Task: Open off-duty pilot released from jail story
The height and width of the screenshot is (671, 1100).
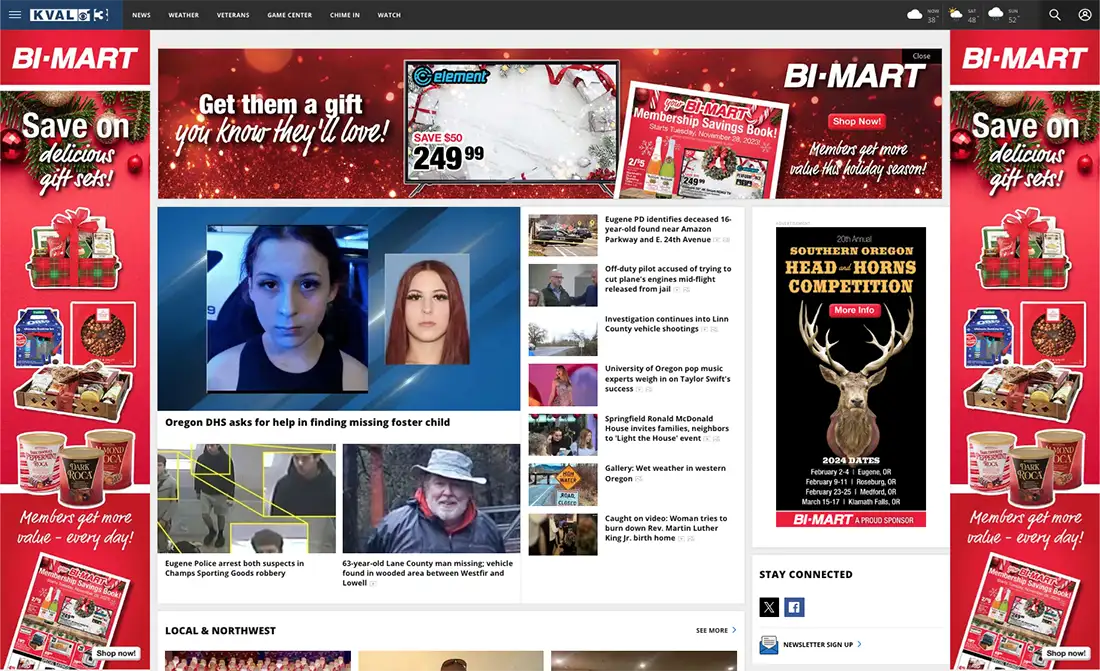Action: [x=668, y=279]
